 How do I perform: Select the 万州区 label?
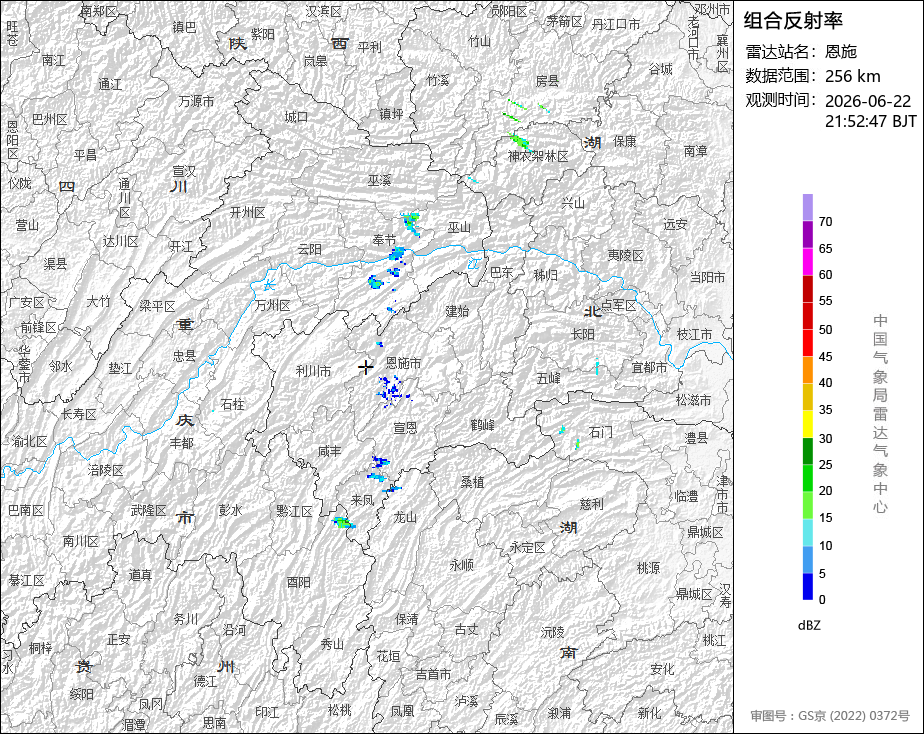coord(273,305)
